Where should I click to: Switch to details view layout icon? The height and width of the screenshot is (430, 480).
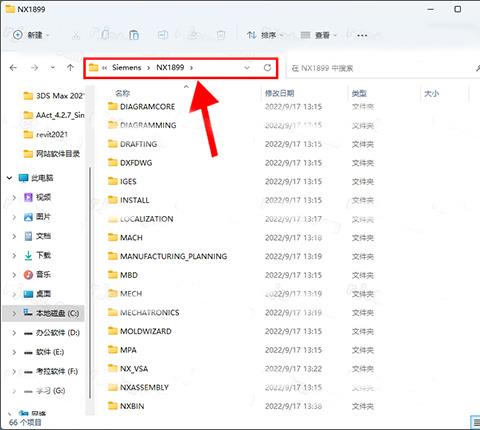pyautogui.click(x=475, y=423)
